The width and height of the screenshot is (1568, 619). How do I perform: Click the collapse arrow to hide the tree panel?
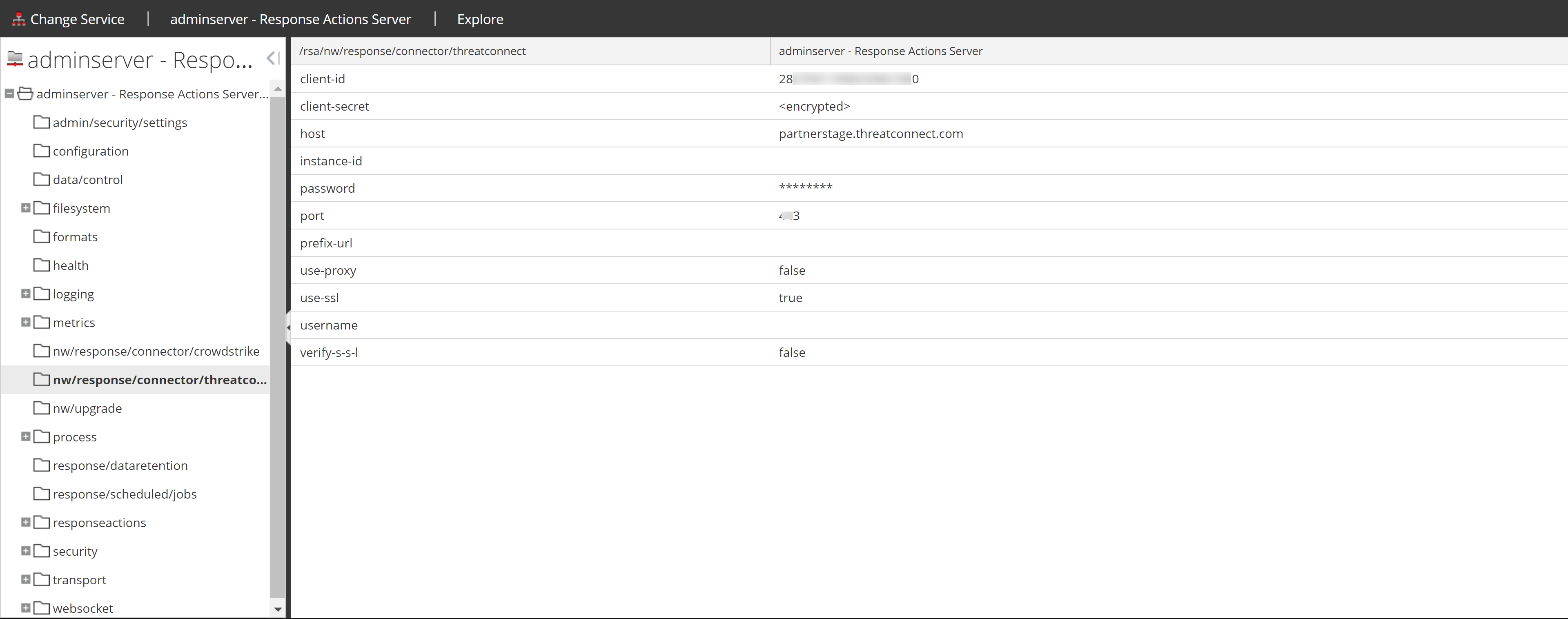click(272, 58)
